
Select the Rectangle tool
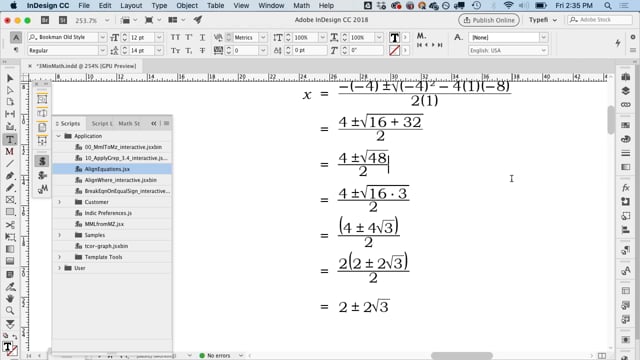click(x=10, y=212)
